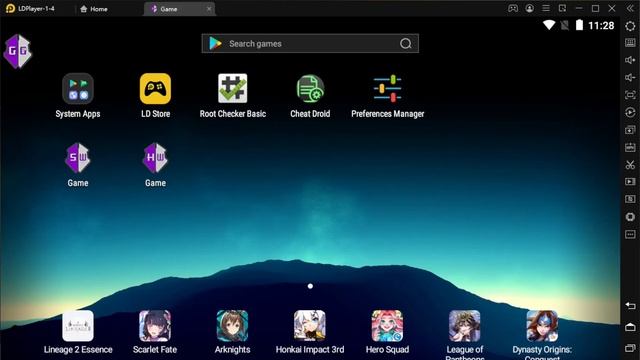Switch to the Home tab
The width and height of the screenshot is (640, 360).
tap(94, 9)
